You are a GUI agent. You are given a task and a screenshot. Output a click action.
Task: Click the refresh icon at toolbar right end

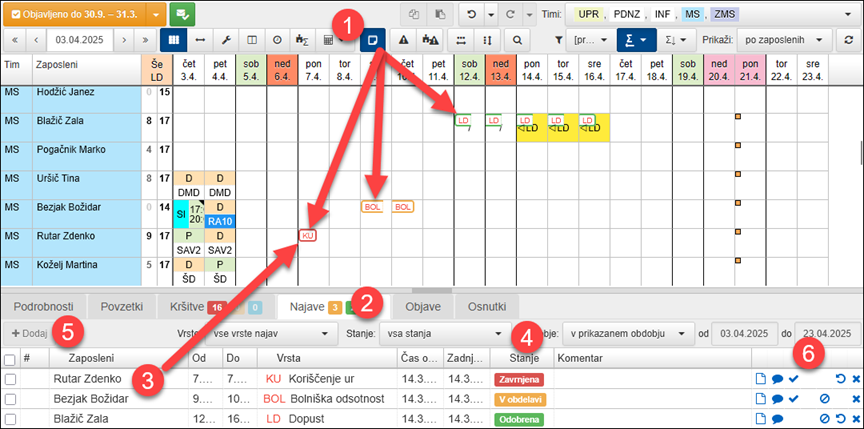coord(847,40)
